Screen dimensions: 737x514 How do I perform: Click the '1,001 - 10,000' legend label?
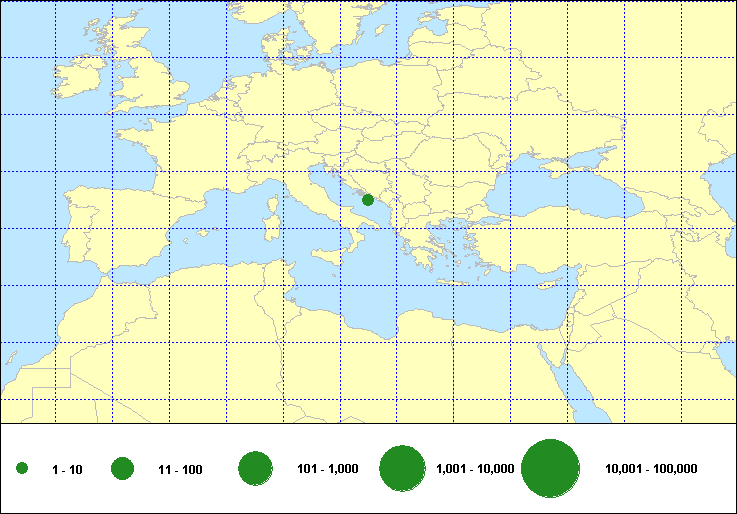click(x=475, y=469)
